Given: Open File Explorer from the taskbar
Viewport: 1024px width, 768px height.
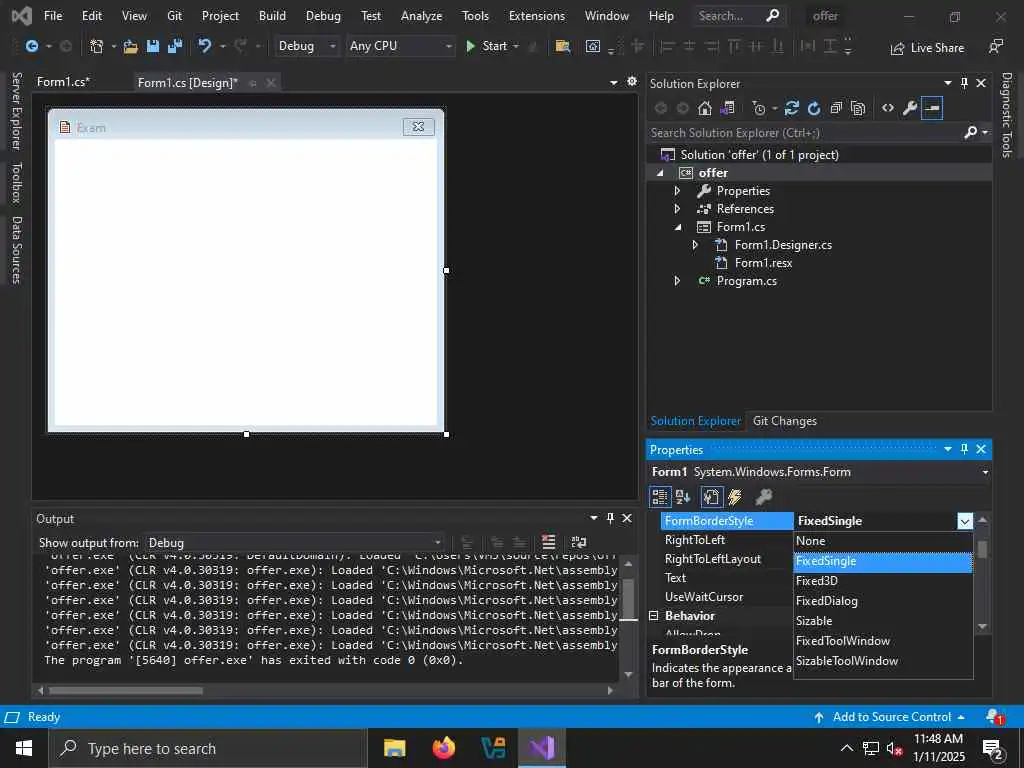Looking at the screenshot, I should (x=394, y=748).
